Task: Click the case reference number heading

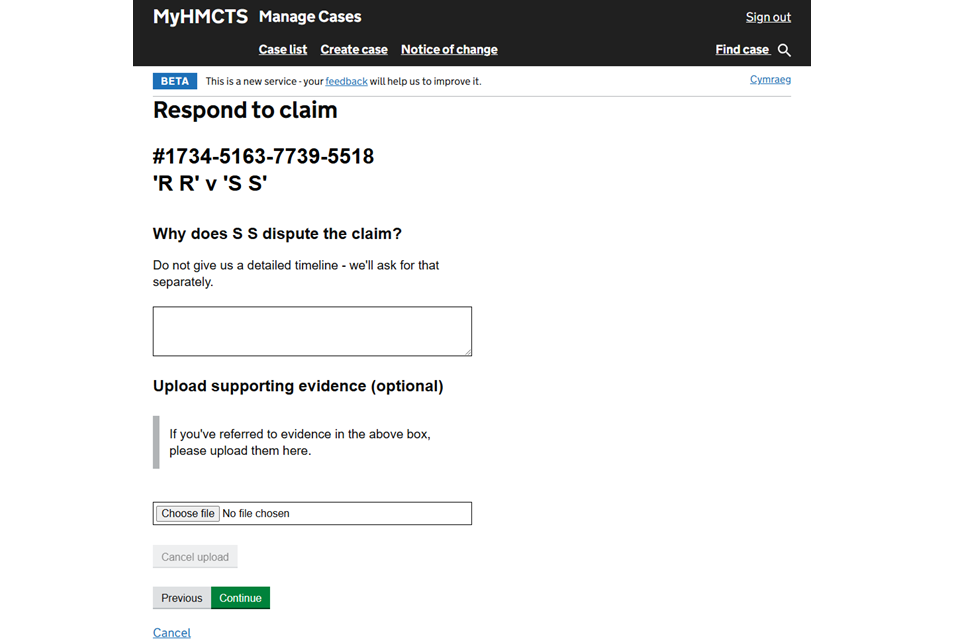Action: (x=263, y=157)
